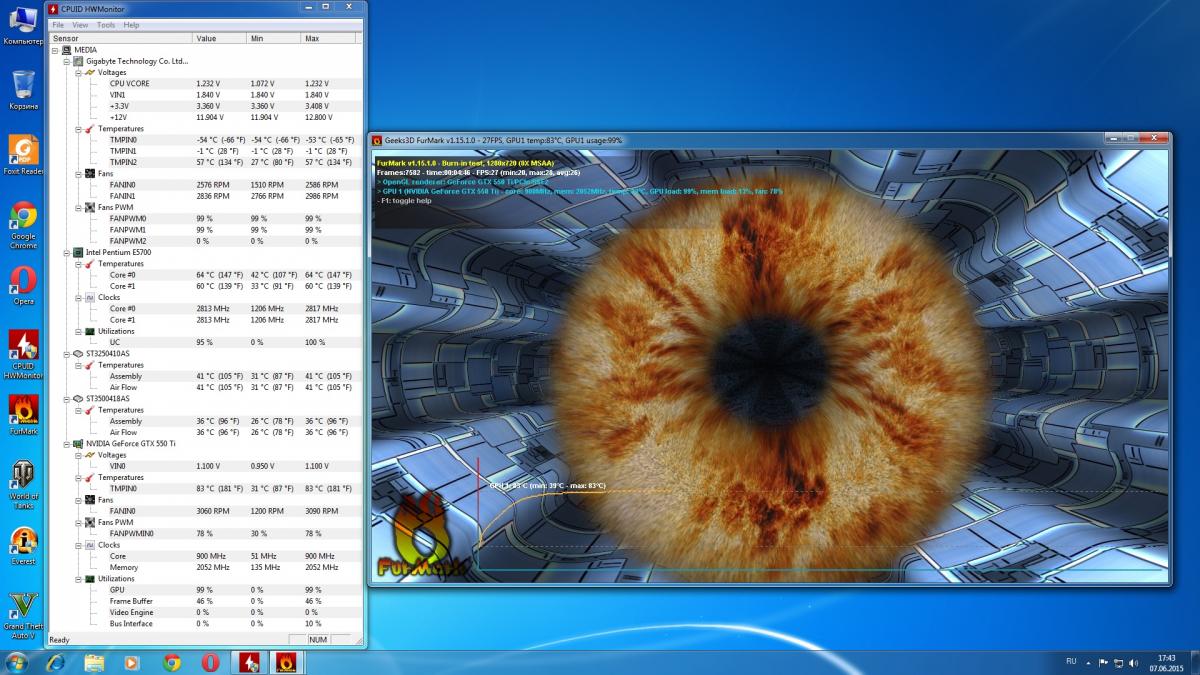Click the graphics card icon beside NVIDIA GeForce

click(x=78, y=443)
